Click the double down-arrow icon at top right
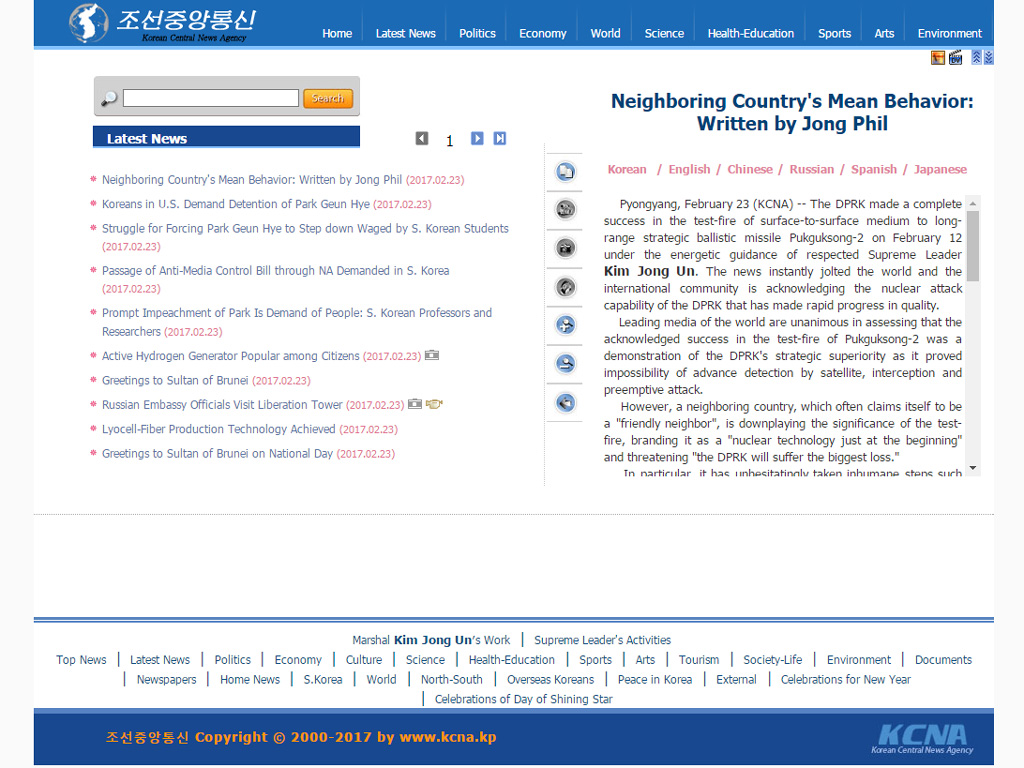 pos(989,57)
